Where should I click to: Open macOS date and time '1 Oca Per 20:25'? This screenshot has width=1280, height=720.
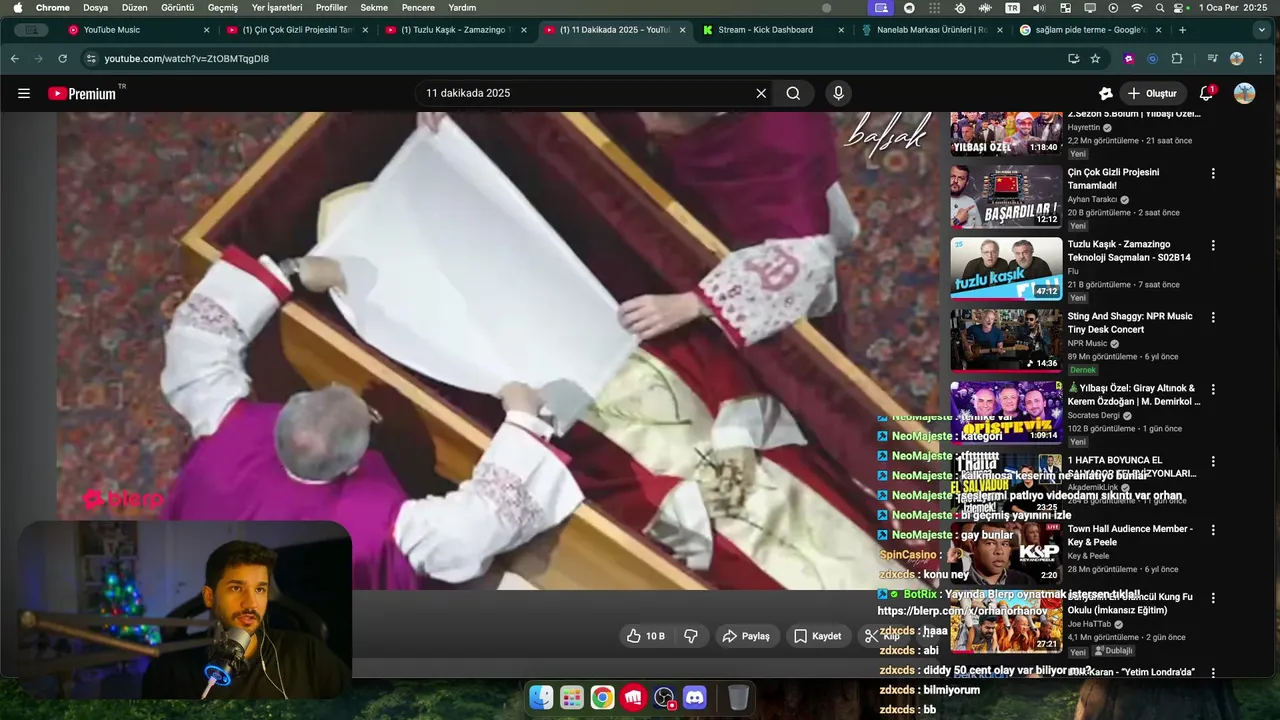click(x=1233, y=8)
